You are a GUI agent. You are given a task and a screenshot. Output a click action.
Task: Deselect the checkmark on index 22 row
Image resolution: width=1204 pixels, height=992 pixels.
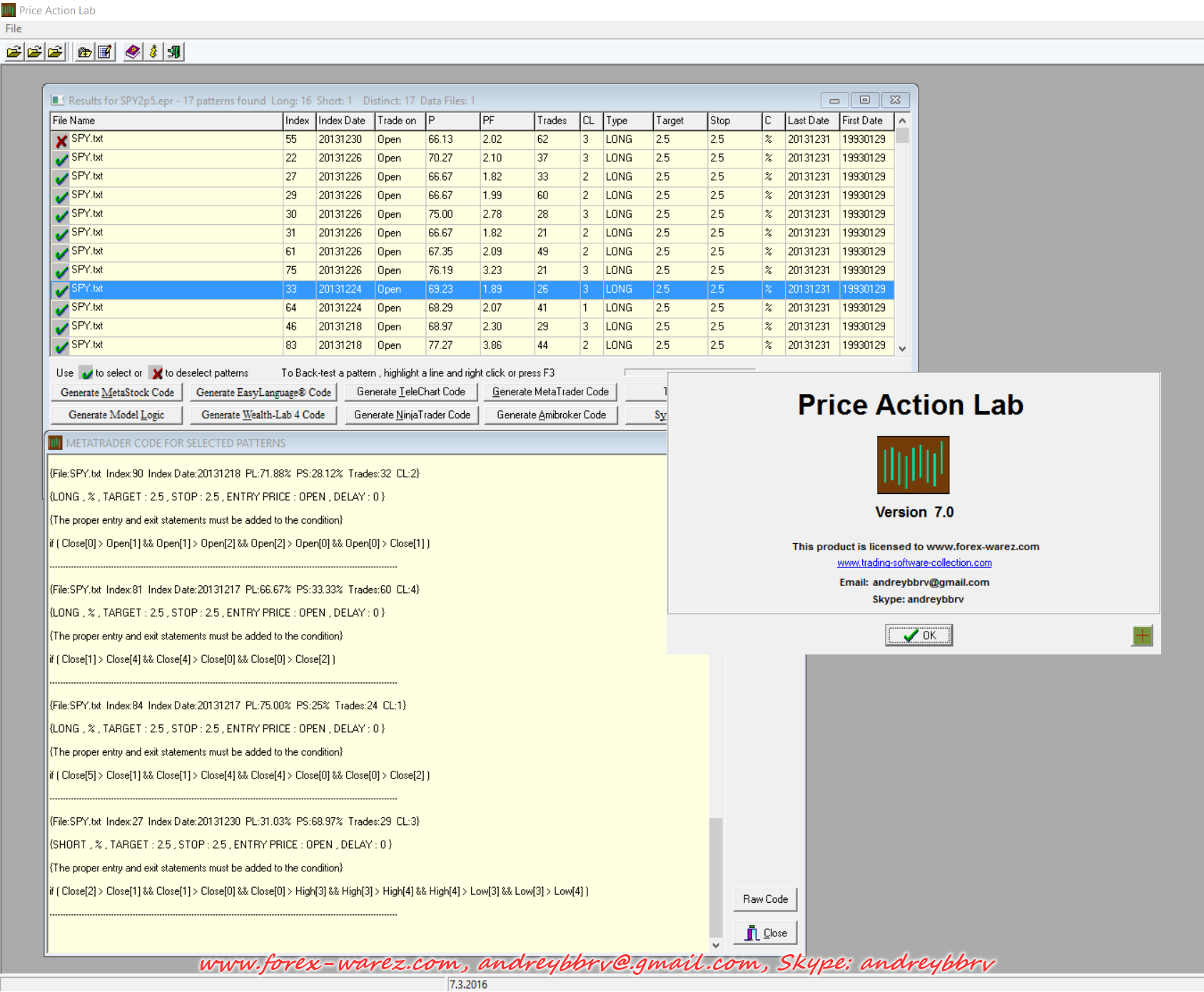pyautogui.click(x=61, y=159)
